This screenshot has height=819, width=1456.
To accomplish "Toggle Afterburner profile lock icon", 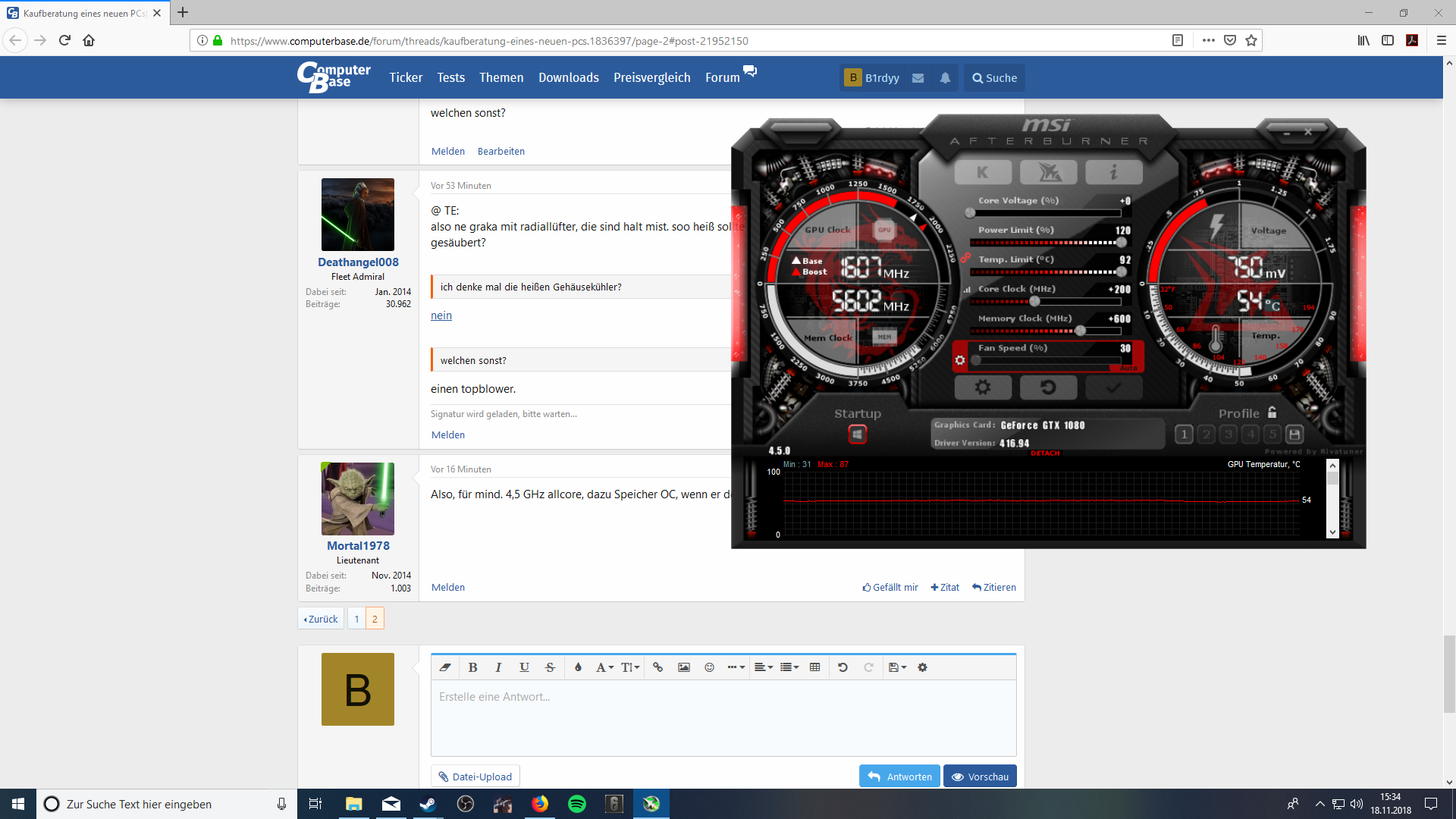I will pyautogui.click(x=1272, y=413).
